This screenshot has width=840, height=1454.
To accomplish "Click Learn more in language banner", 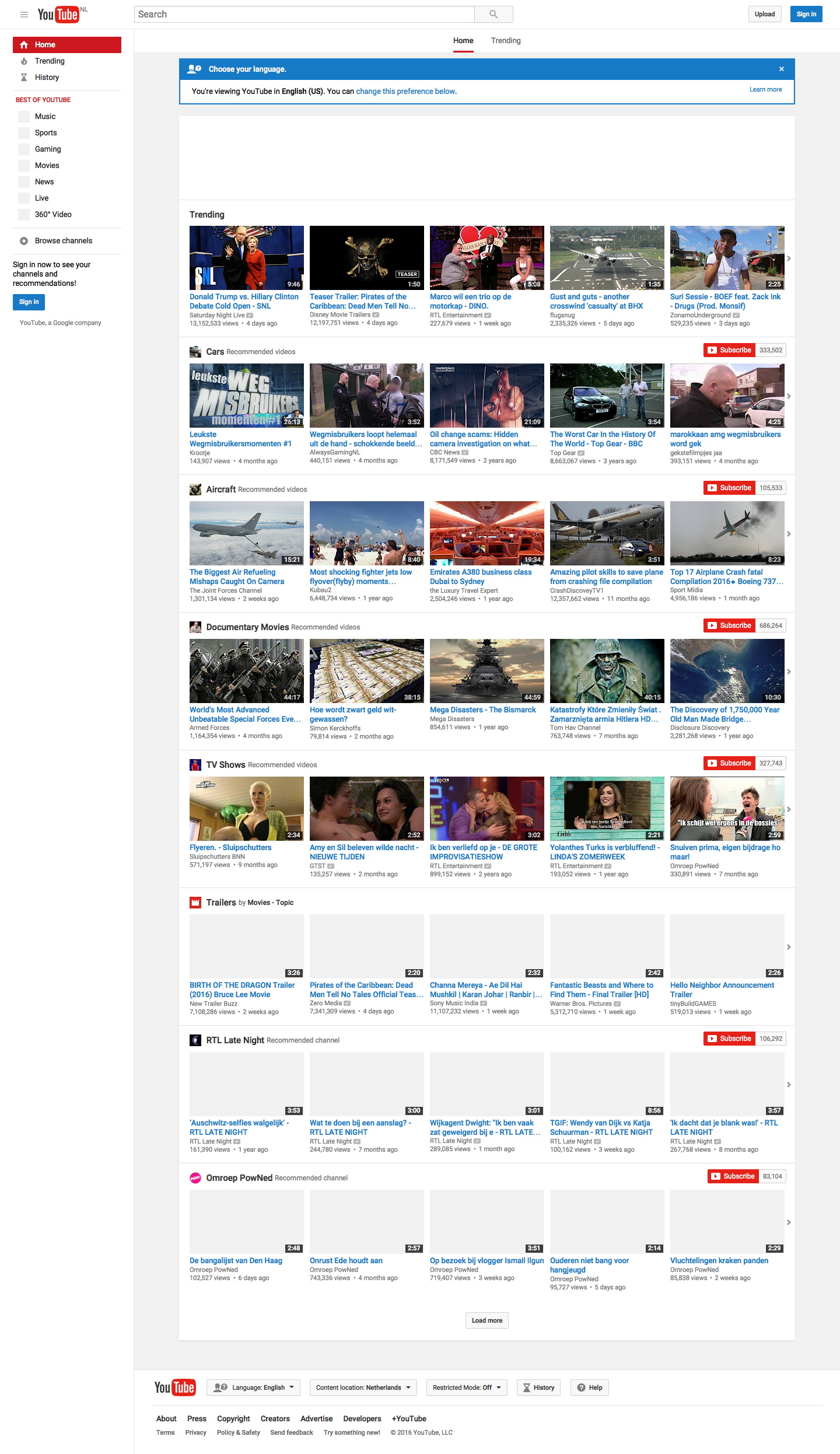I will click(x=765, y=90).
